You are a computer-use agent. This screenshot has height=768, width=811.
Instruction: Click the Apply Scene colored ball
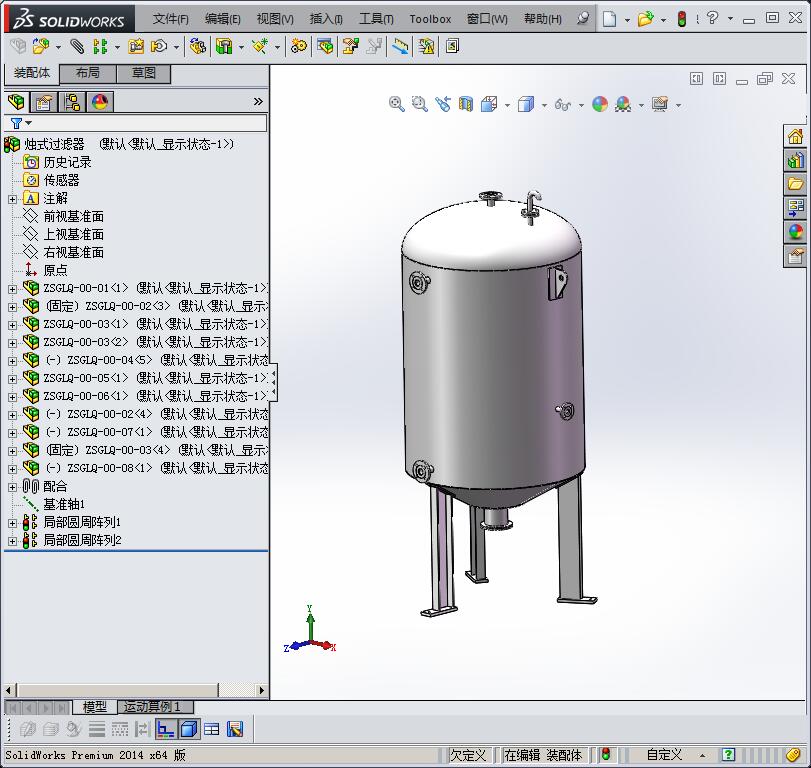[x=600, y=104]
